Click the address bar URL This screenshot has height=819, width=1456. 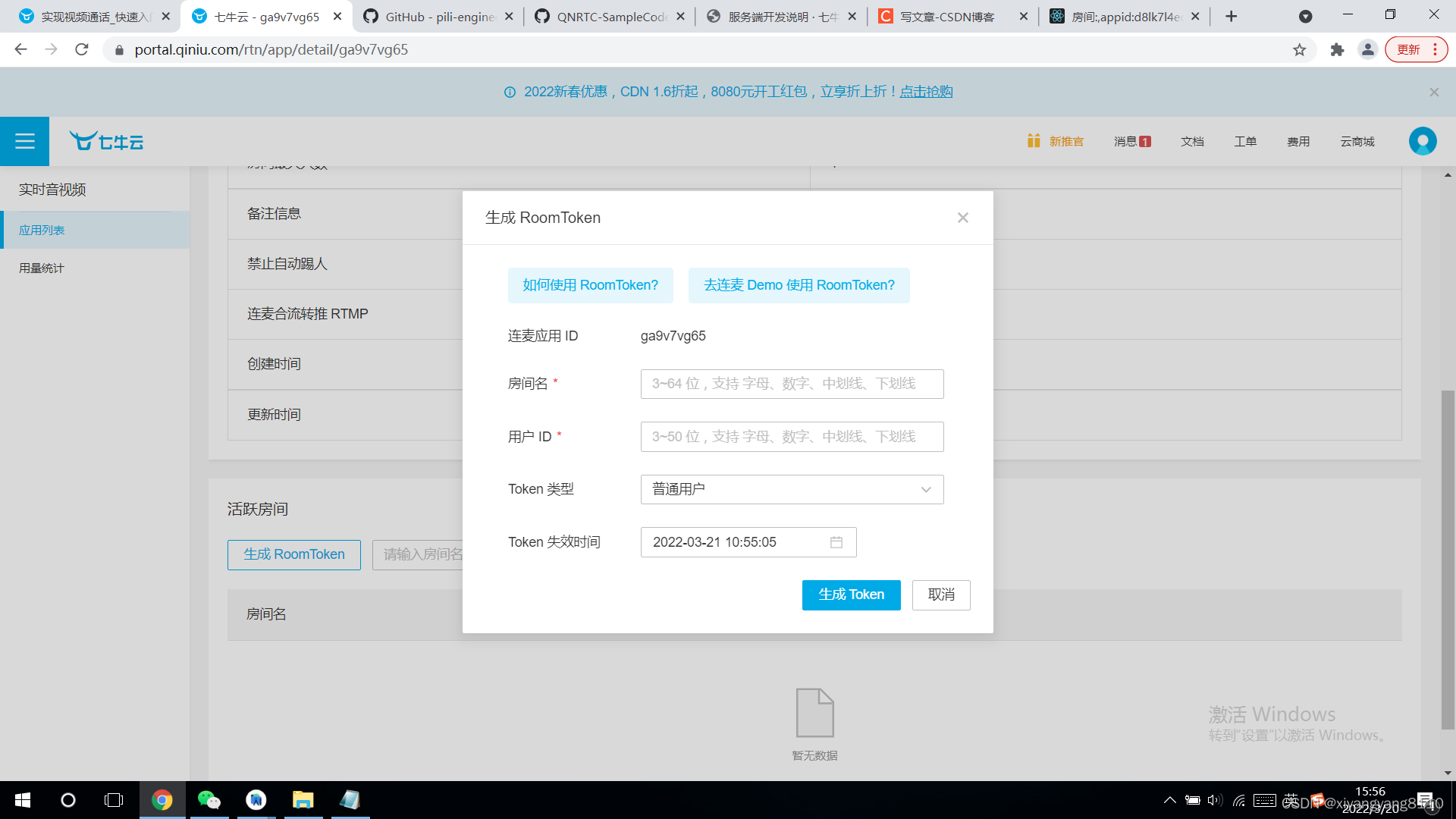tap(271, 49)
